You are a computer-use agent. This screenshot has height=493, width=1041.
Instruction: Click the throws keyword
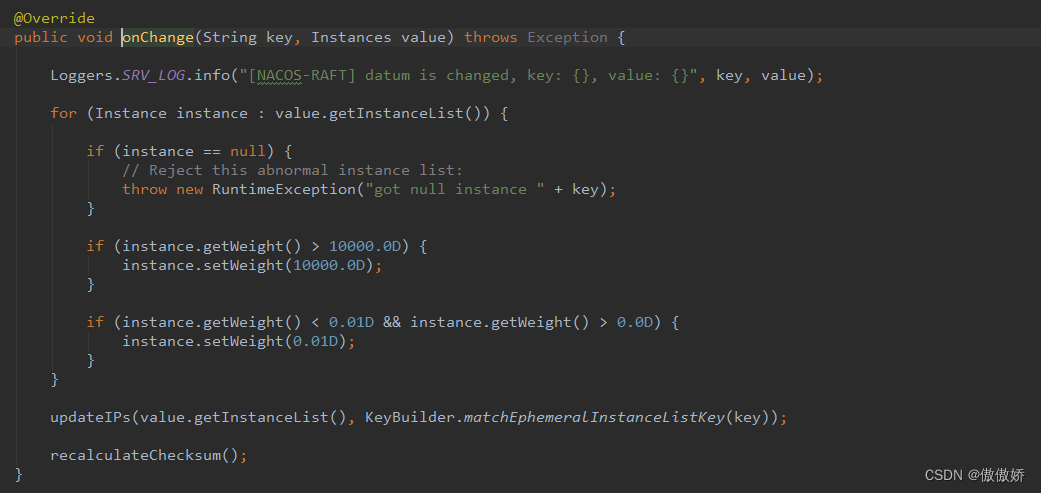pos(491,37)
